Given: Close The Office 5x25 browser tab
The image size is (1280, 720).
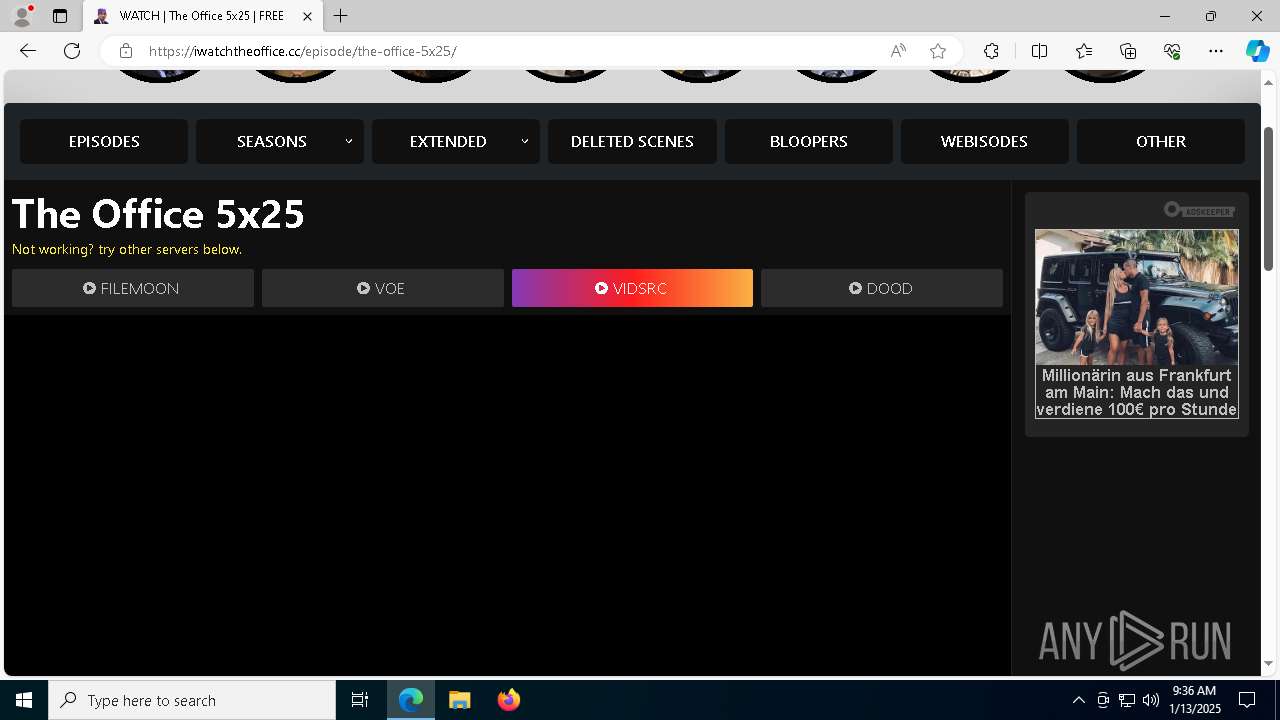Looking at the screenshot, I should click(307, 16).
